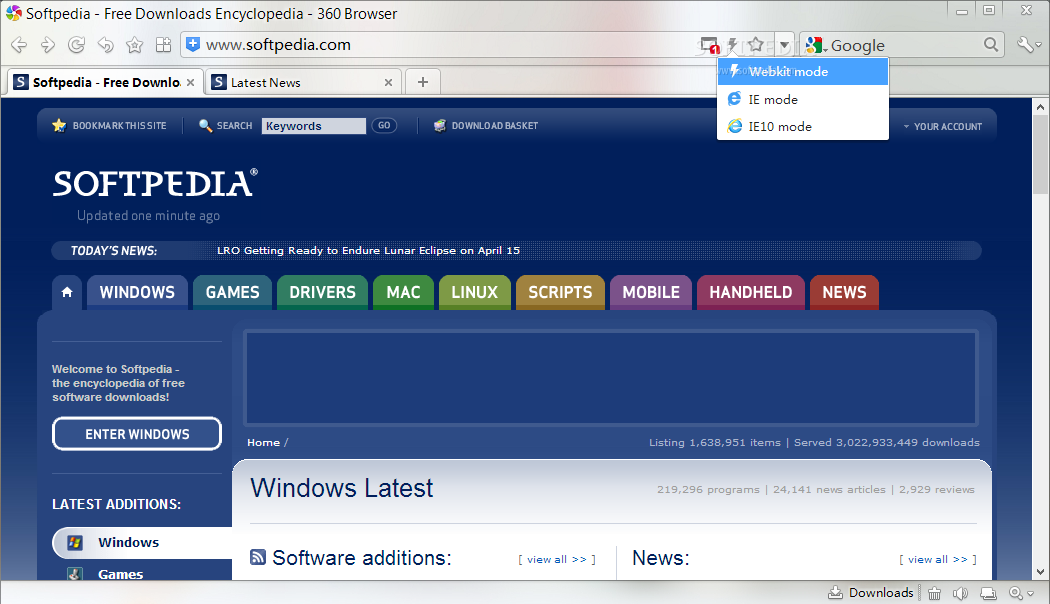The image size is (1050, 604).
Task: Close the Latest News tab
Action: [x=388, y=82]
